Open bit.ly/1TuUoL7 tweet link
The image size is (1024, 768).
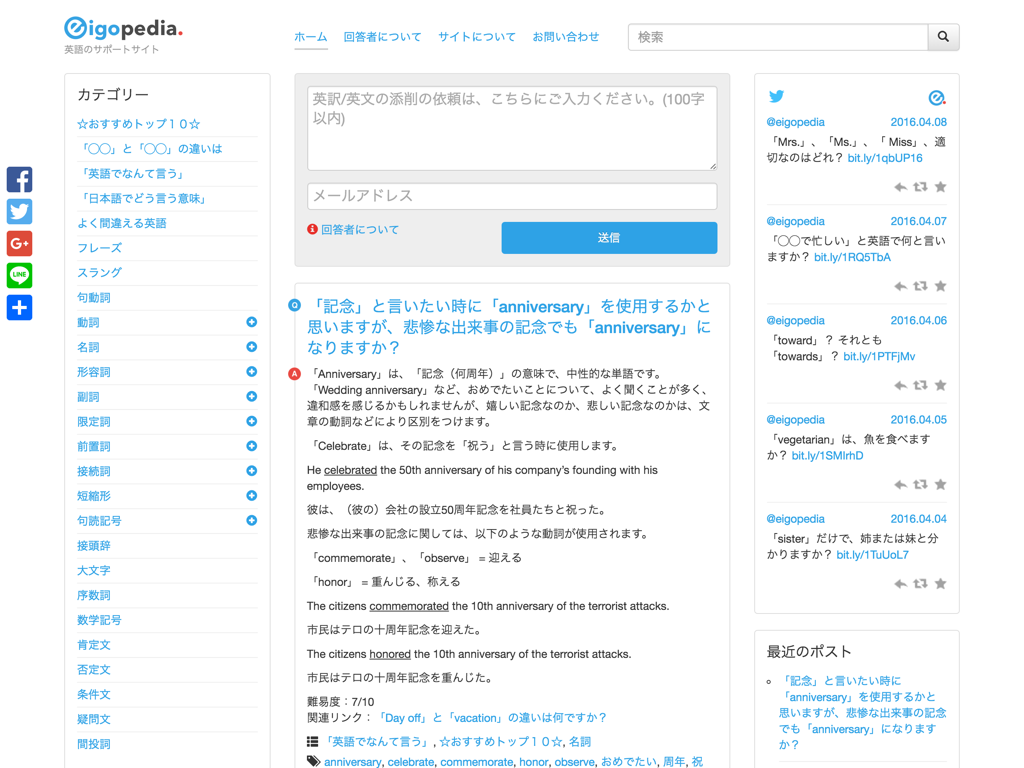coord(872,555)
